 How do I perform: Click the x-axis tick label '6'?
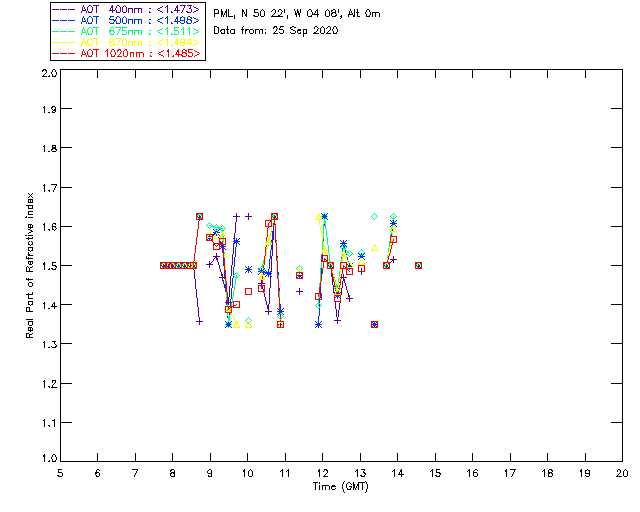coord(98,473)
